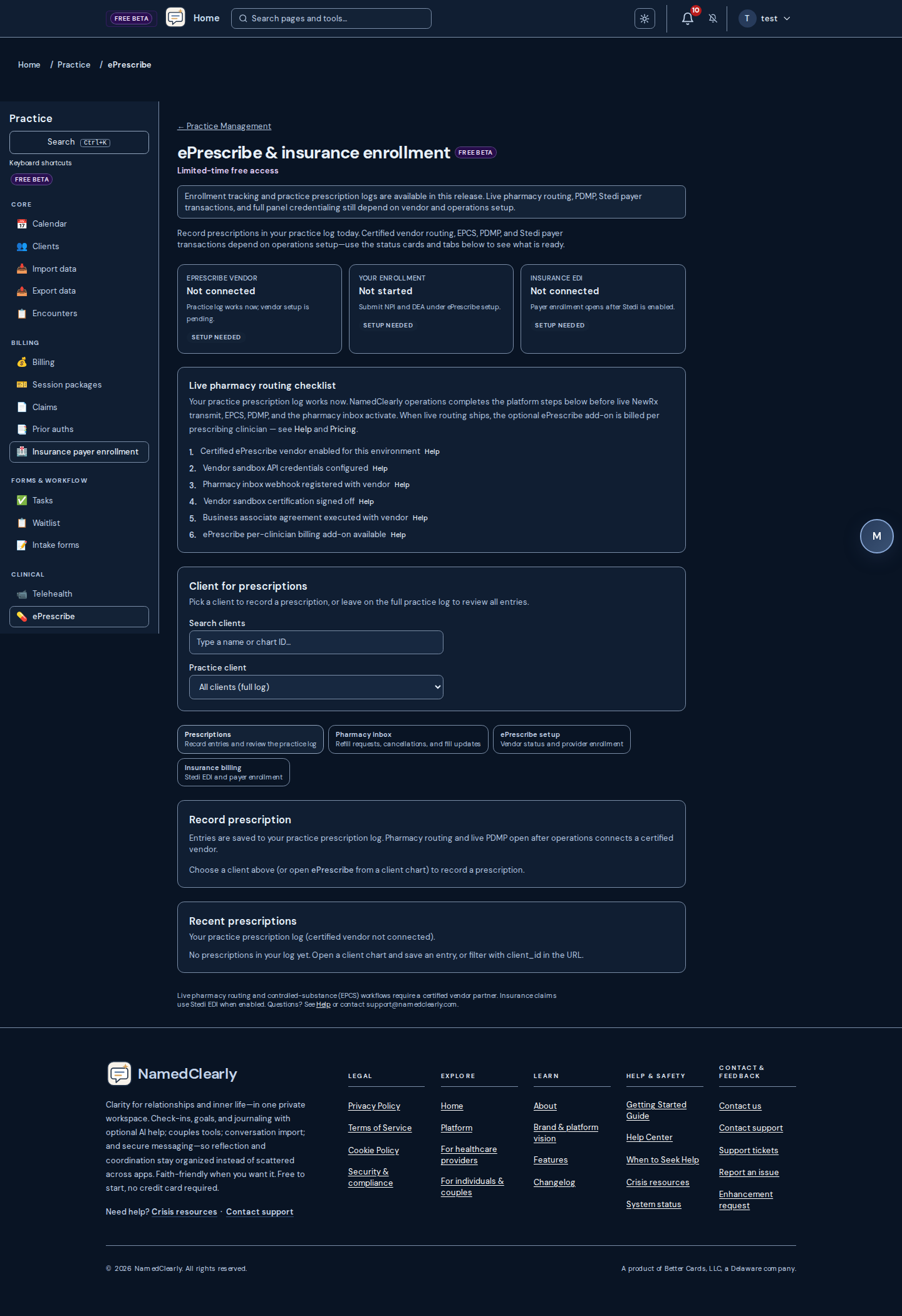Click Report an issue link
The width and height of the screenshot is (902, 1316).
click(x=749, y=1173)
